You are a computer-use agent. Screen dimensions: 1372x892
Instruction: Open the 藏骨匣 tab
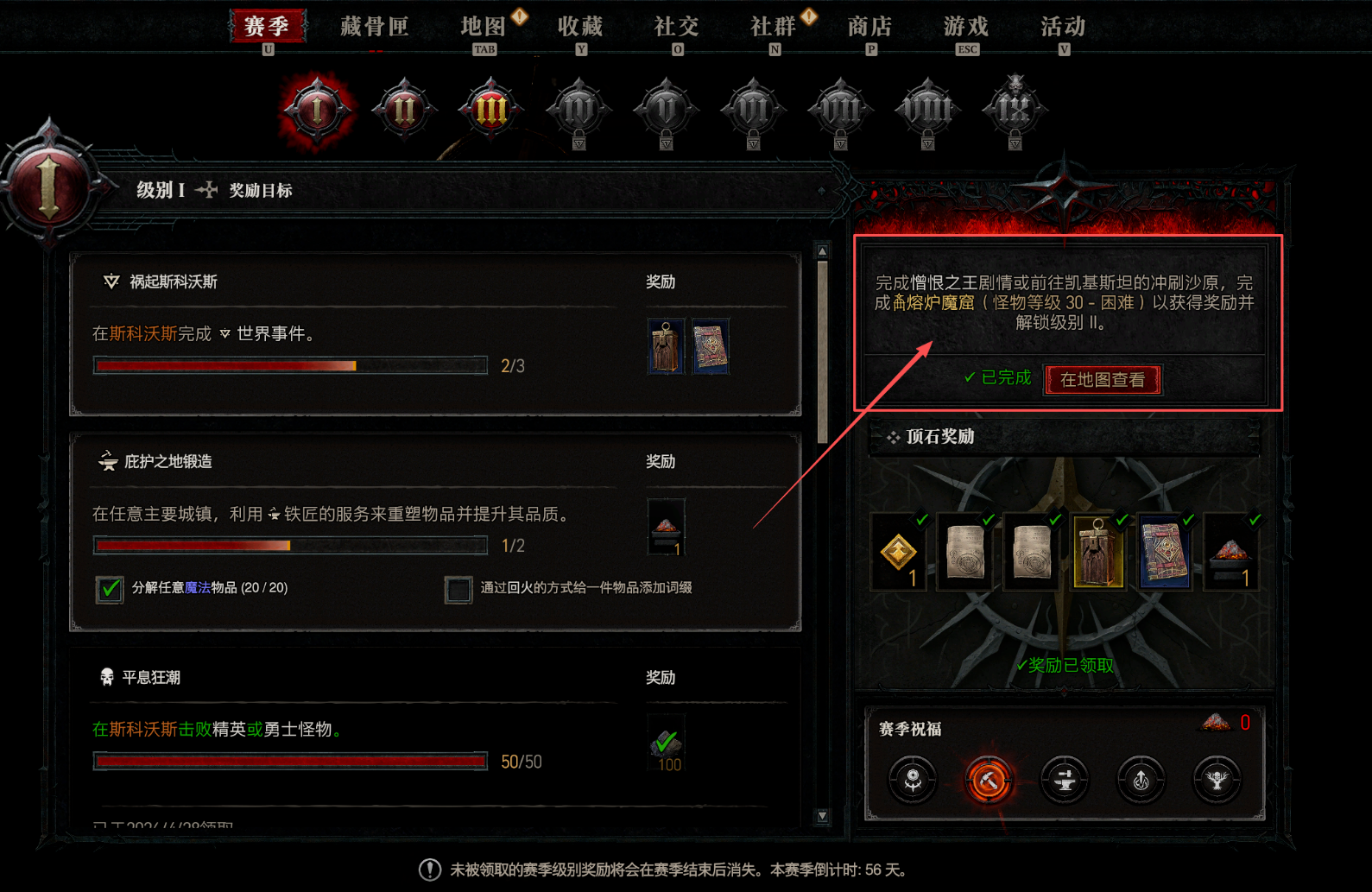(x=375, y=26)
